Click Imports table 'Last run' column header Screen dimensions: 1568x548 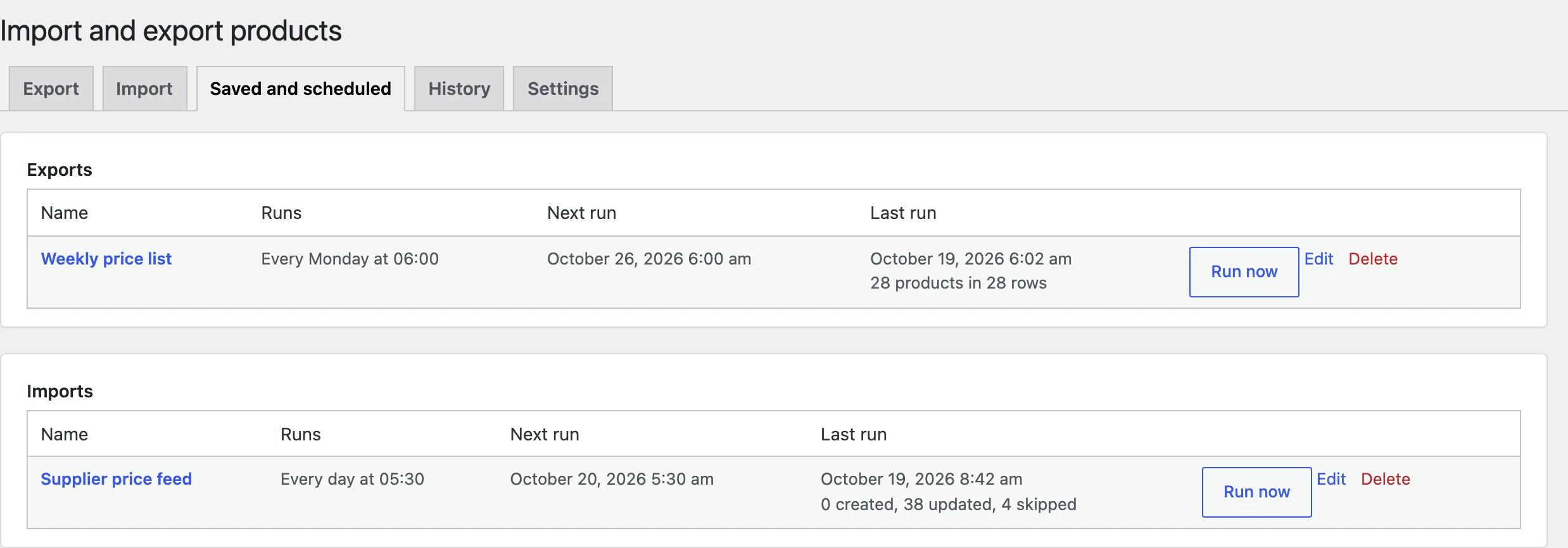(854, 434)
